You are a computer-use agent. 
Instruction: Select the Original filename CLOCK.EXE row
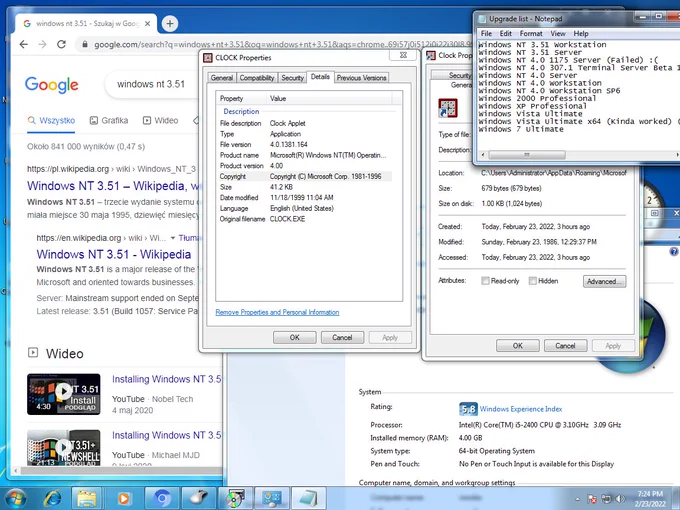(305, 219)
